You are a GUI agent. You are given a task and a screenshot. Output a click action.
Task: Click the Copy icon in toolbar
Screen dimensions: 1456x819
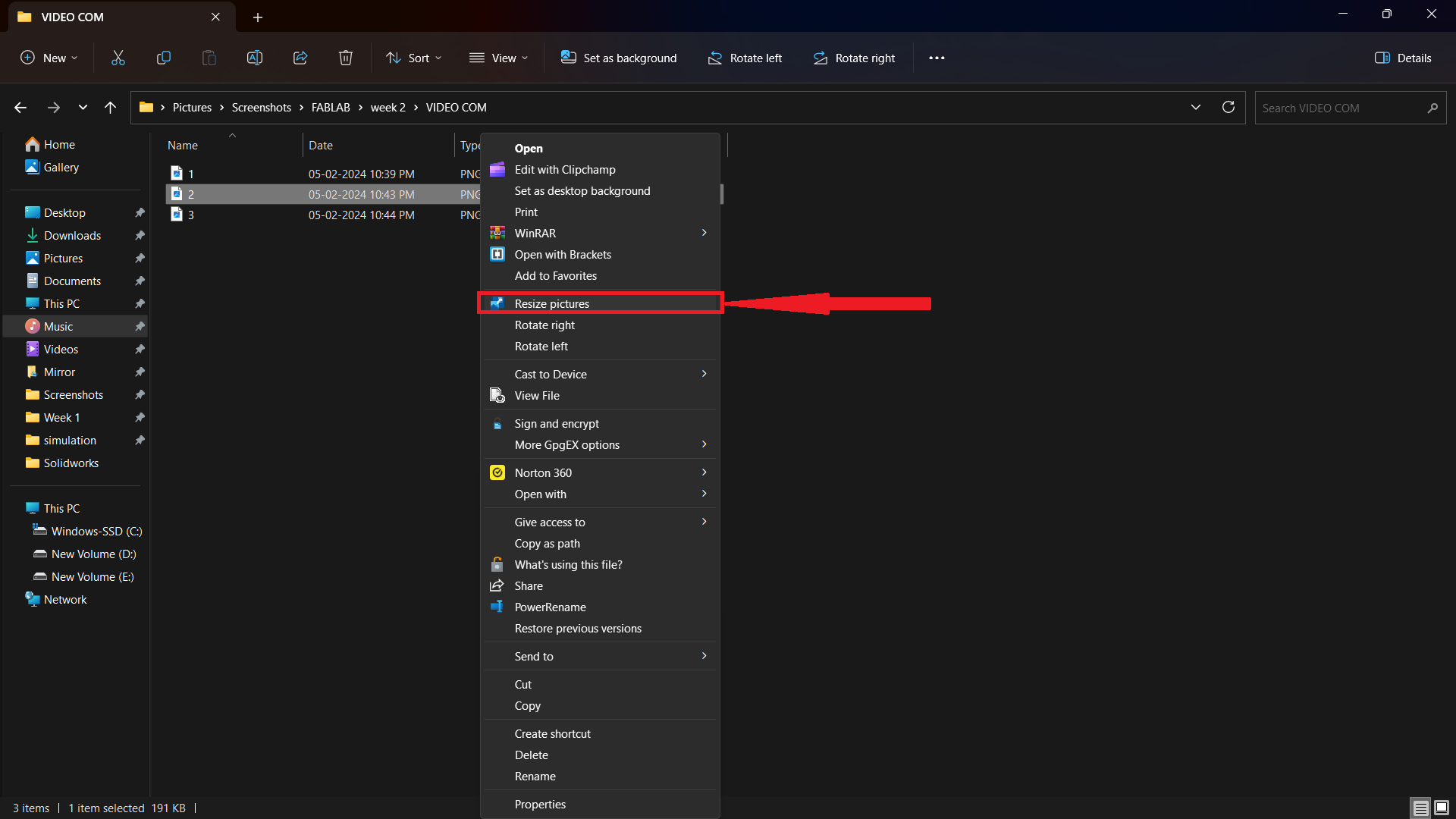tap(164, 58)
